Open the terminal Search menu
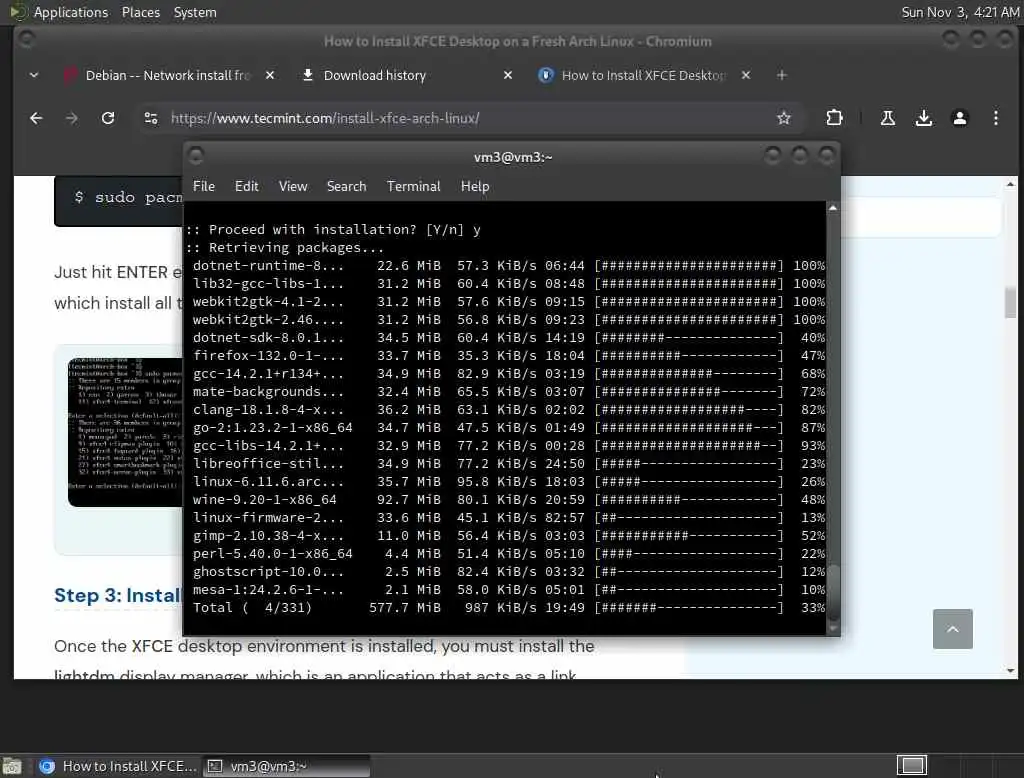The height and width of the screenshot is (778, 1024). [346, 186]
